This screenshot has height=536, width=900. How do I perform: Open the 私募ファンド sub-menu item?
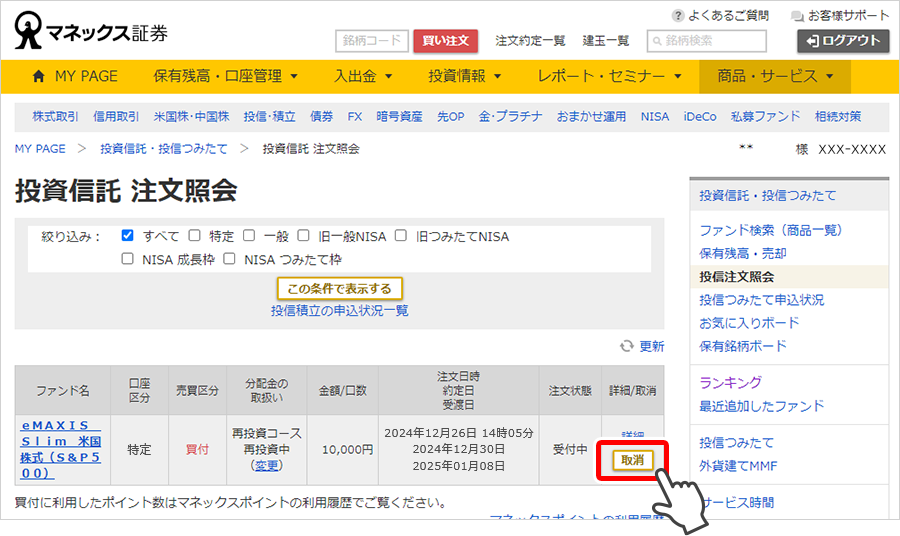point(765,116)
